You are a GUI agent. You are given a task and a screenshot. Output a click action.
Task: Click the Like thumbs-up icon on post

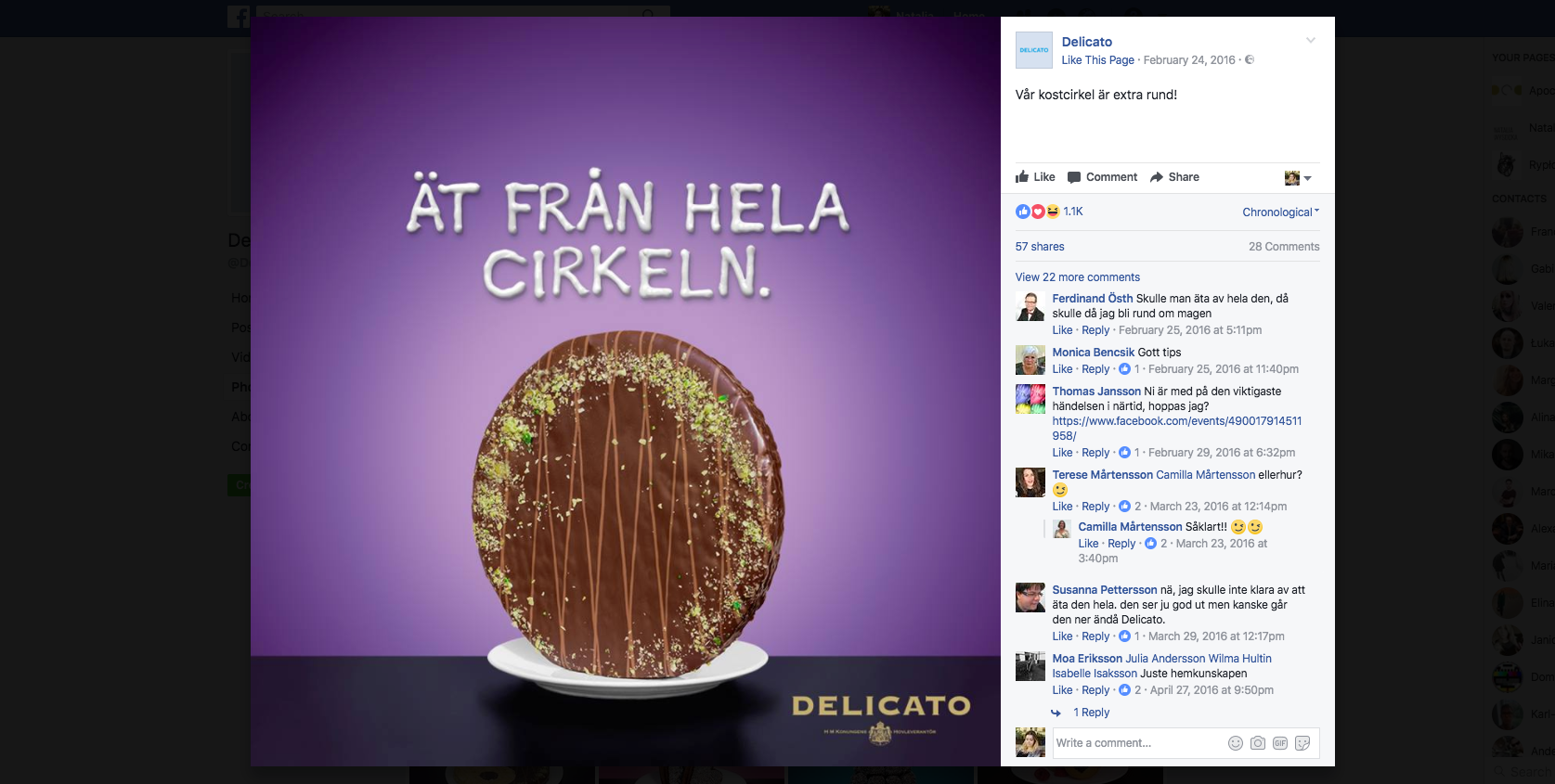point(1022,176)
